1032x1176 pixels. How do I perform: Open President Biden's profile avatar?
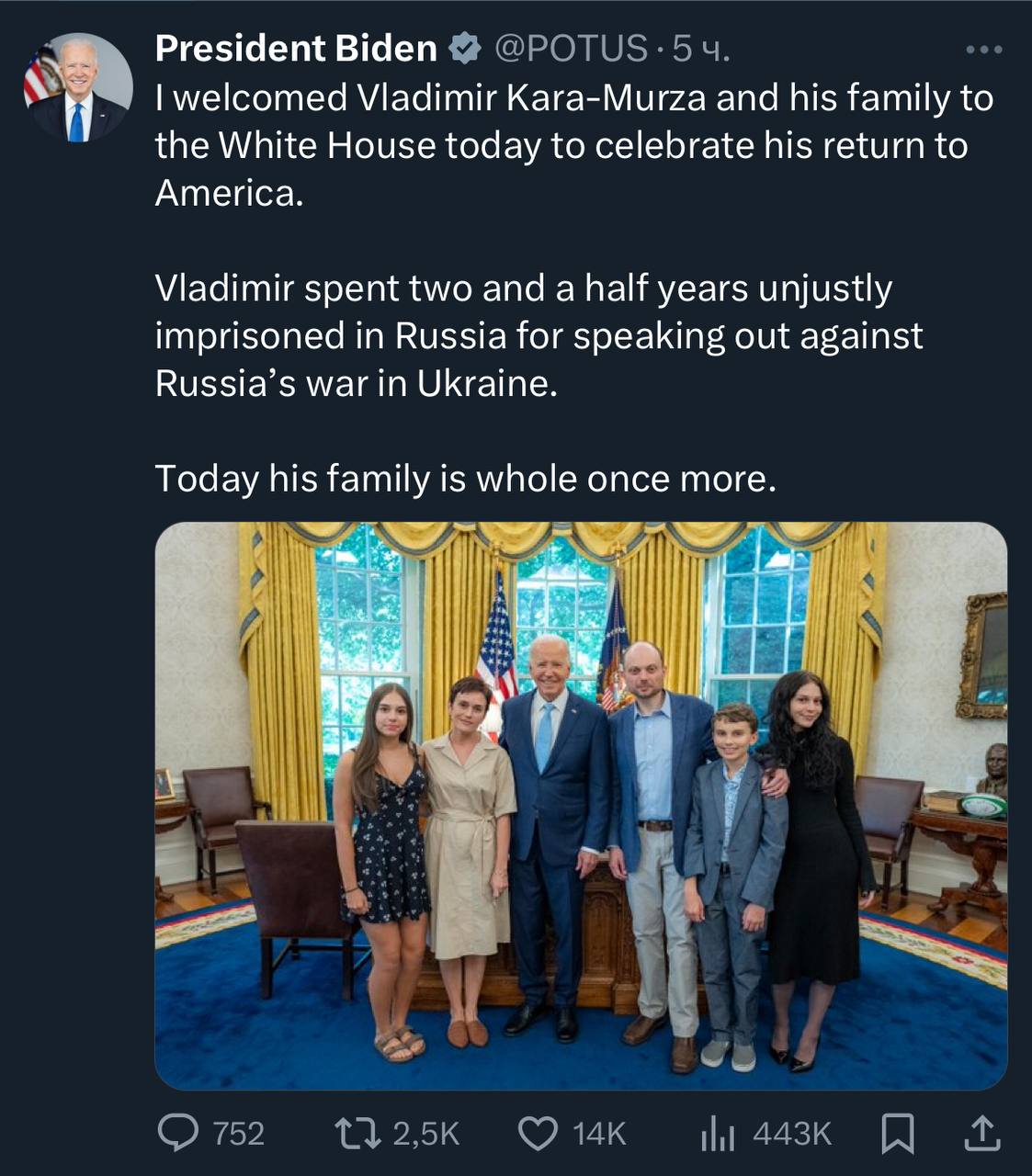pyautogui.click(x=77, y=88)
